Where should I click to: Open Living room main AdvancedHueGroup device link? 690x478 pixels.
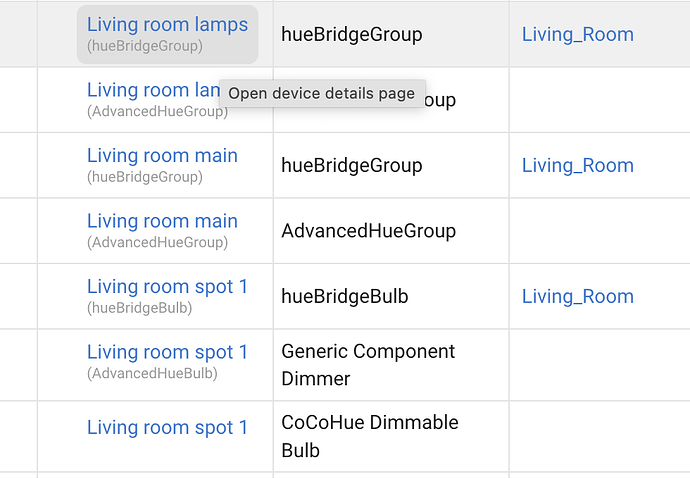[x=162, y=221]
